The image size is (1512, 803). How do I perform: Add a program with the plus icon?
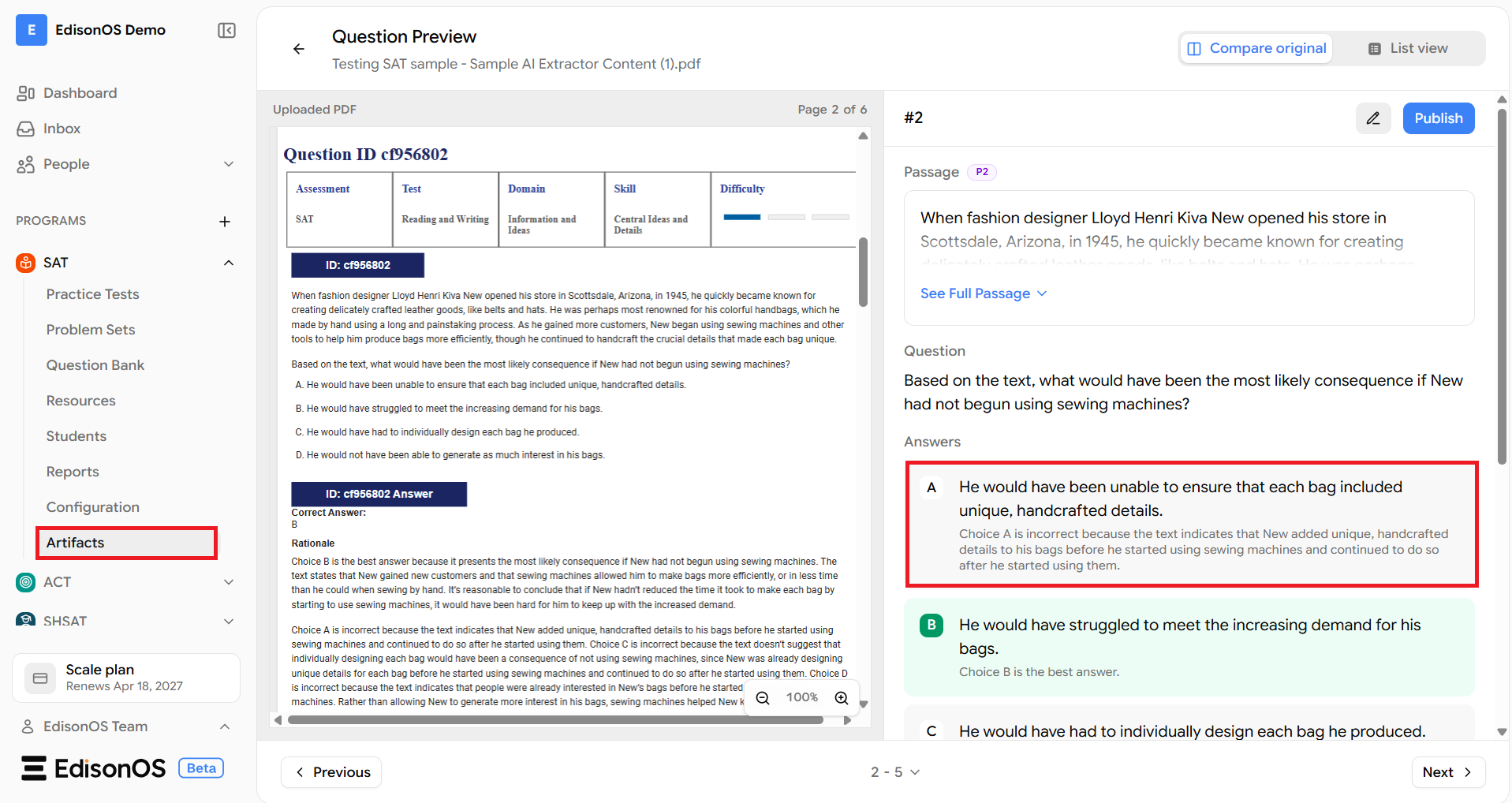(225, 222)
